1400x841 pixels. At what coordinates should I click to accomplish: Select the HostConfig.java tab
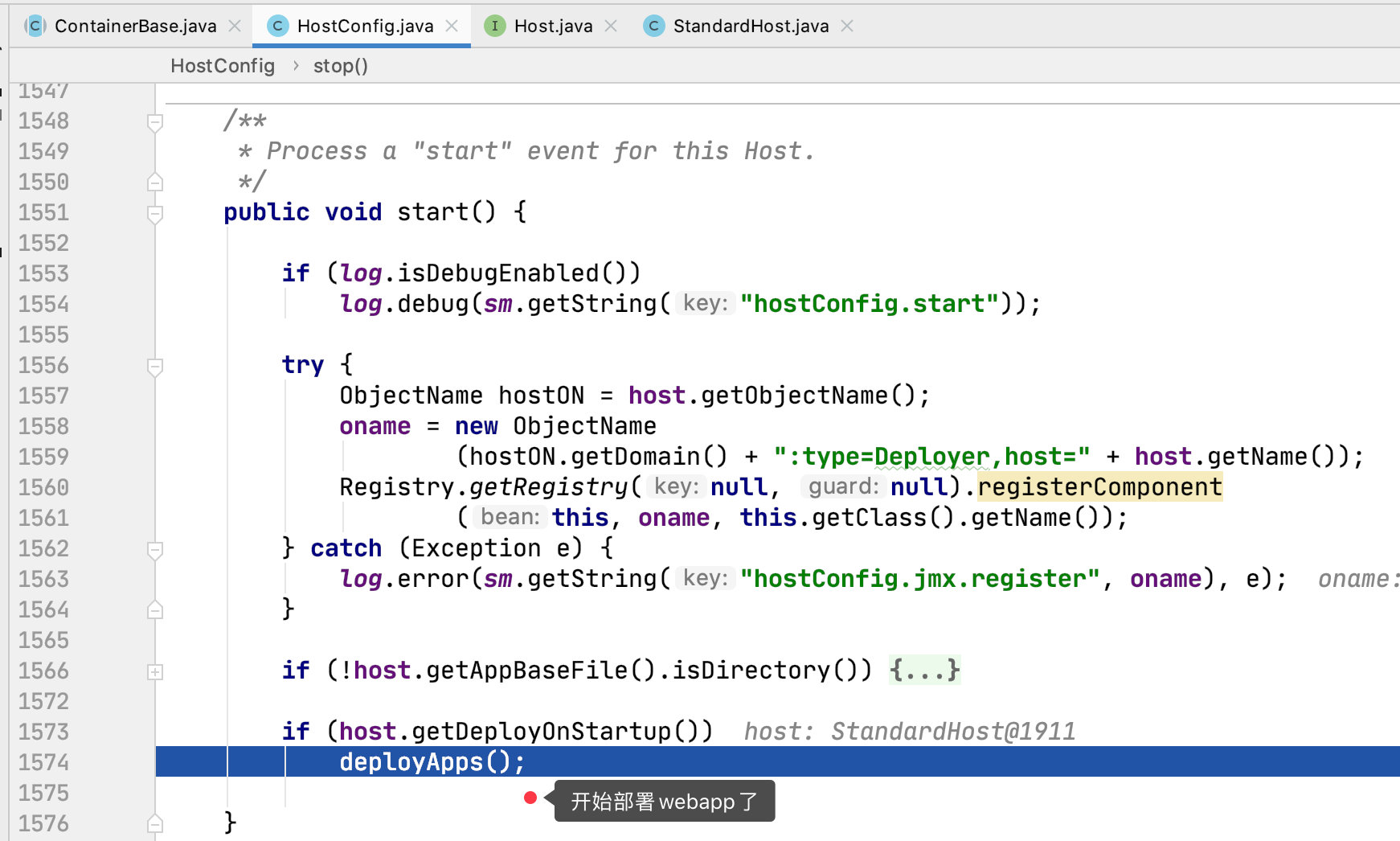point(365,26)
